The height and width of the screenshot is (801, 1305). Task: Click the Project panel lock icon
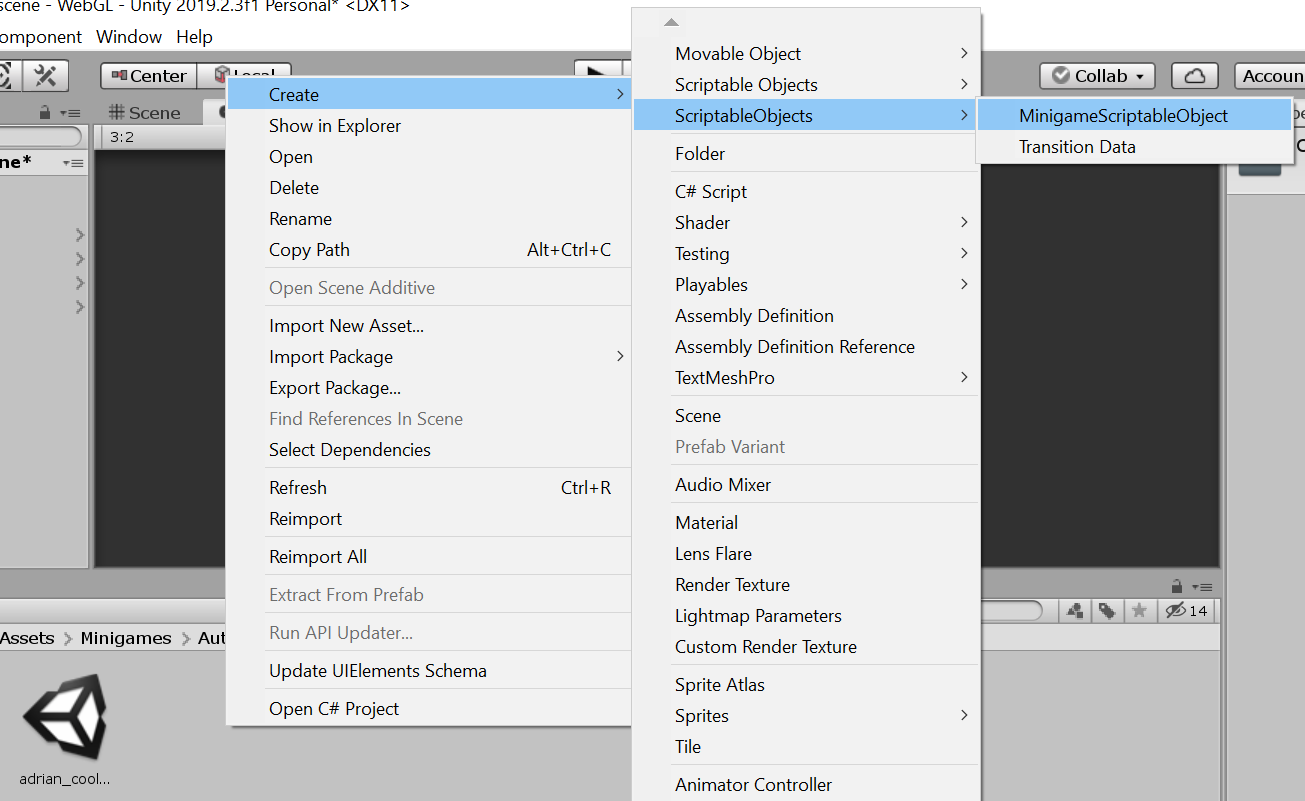(x=1176, y=586)
